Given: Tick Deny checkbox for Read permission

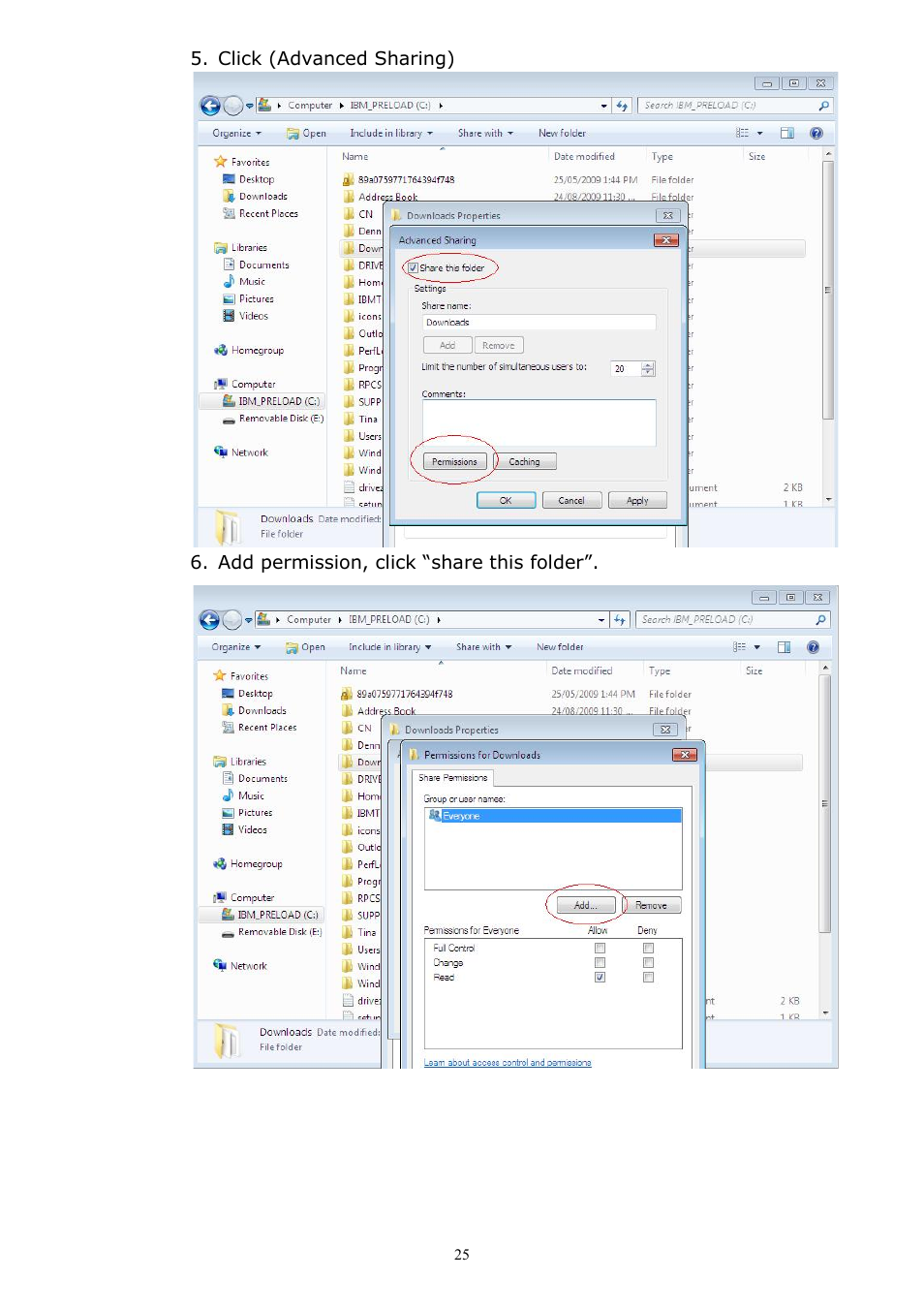Looking at the screenshot, I should pos(648,978).
